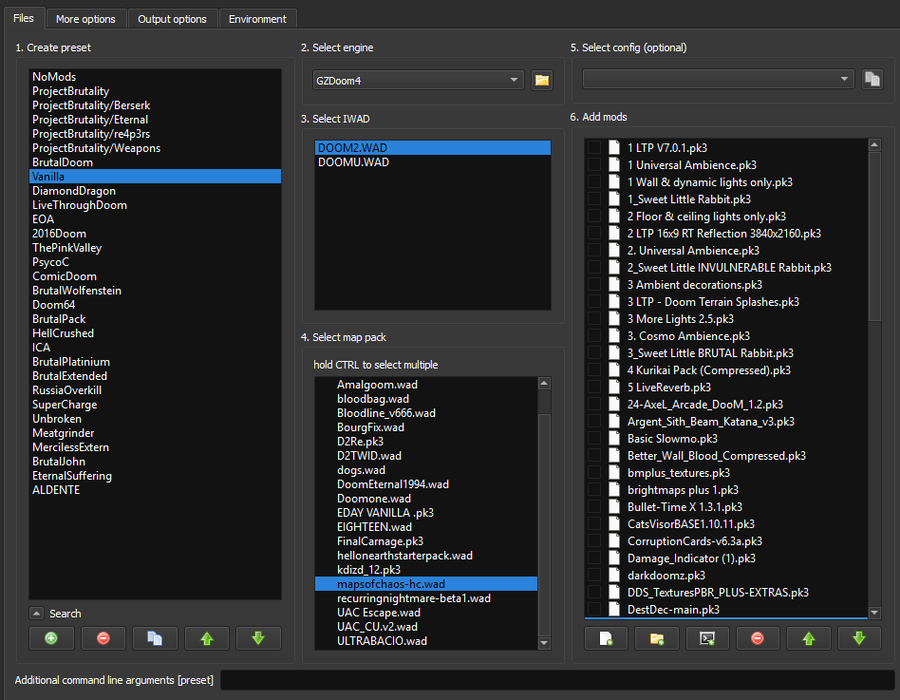Screen dimensions: 900x700
Task: Select the Doom64 preset
Action: click(155, 305)
